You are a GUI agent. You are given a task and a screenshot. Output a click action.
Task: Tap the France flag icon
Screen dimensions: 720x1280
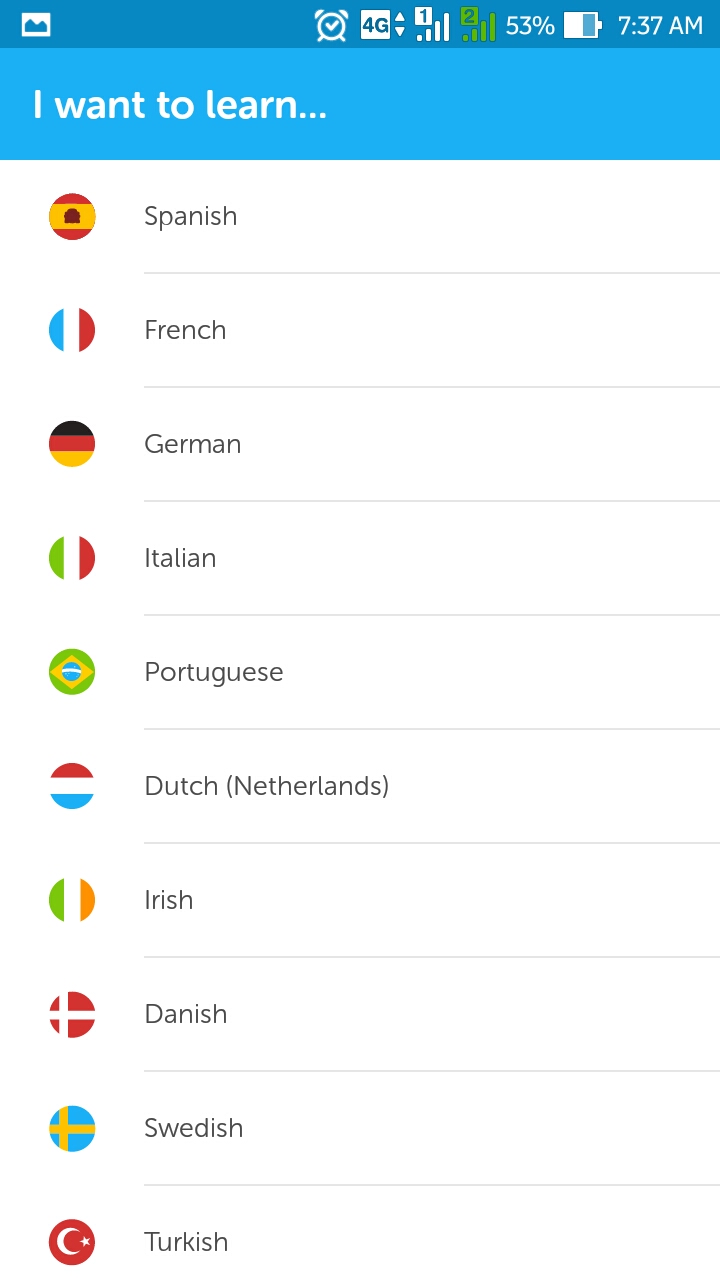(x=72, y=330)
